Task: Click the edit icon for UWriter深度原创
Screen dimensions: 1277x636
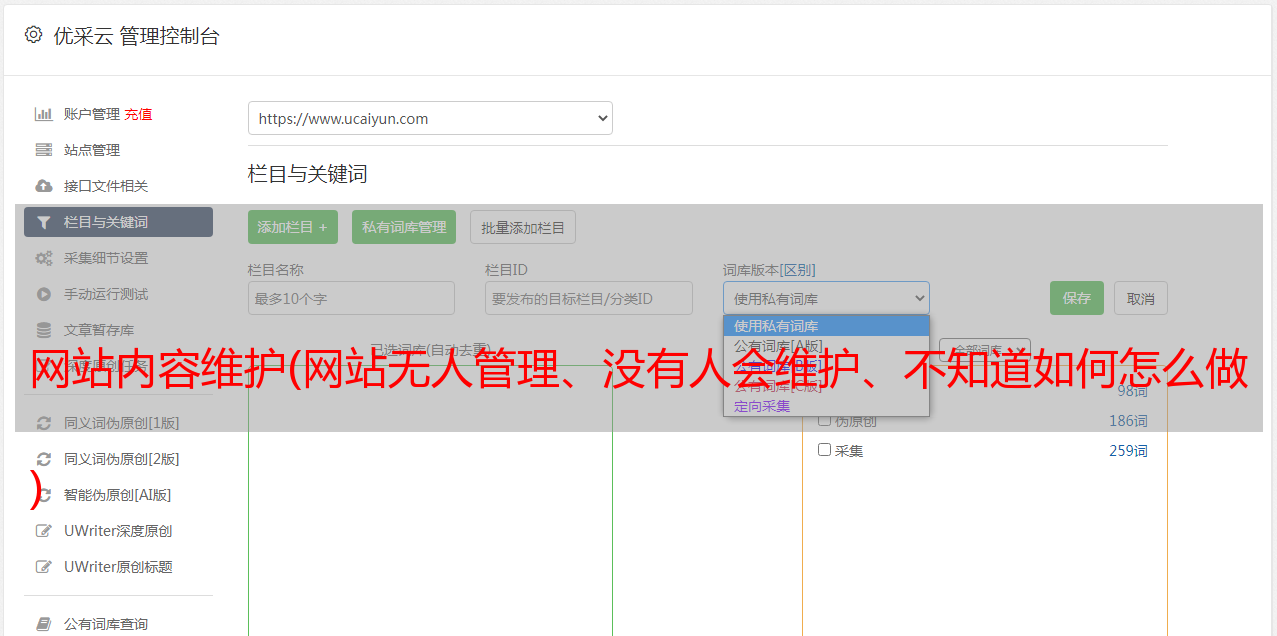Action: (x=44, y=531)
